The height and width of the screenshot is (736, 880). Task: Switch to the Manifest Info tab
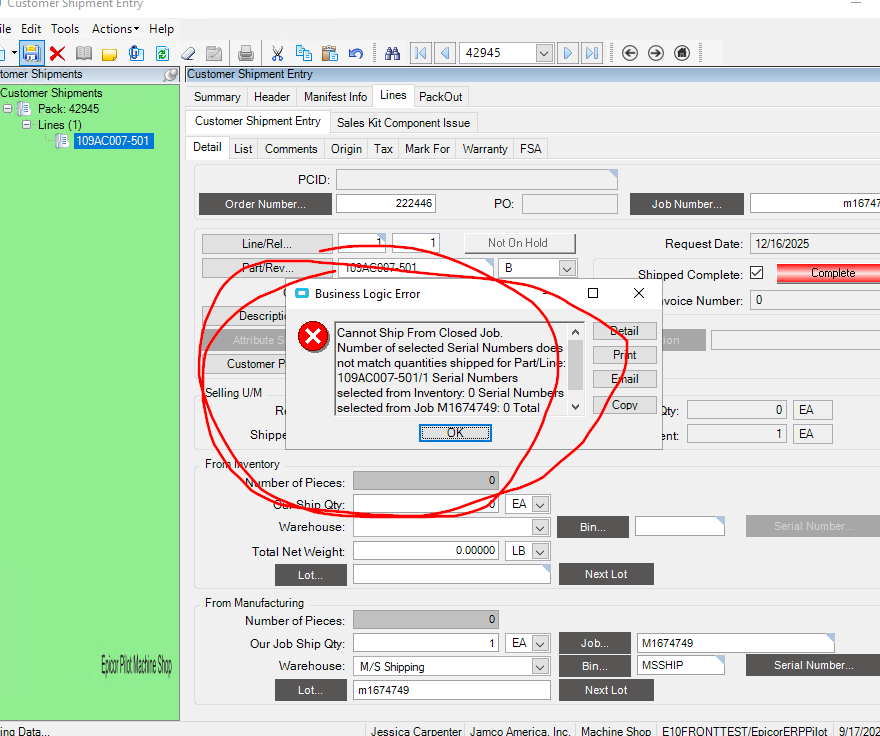334,96
